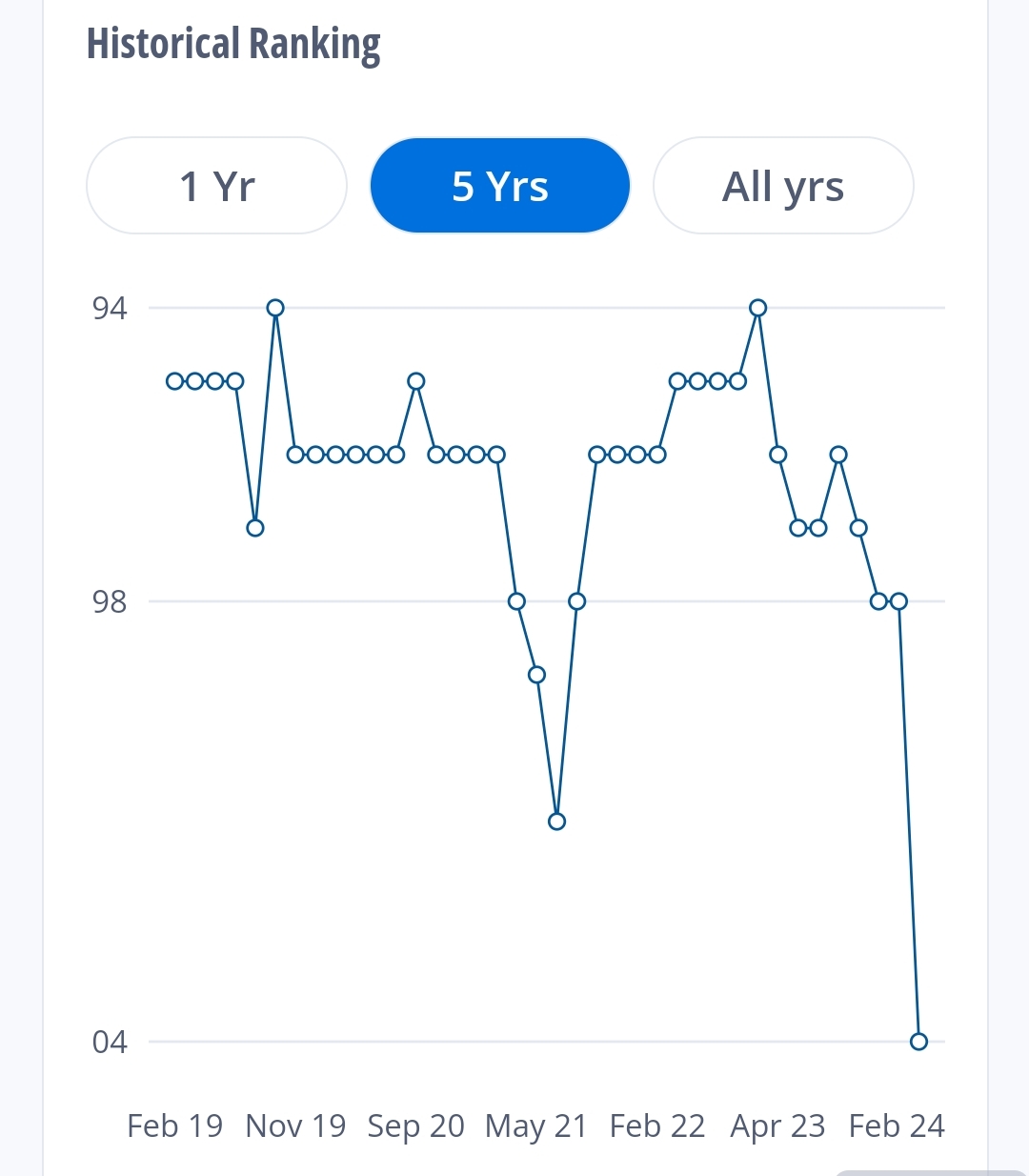Screen dimensions: 1029x1176
Task: Switch to the 5 Yrs range
Action: pos(500,186)
